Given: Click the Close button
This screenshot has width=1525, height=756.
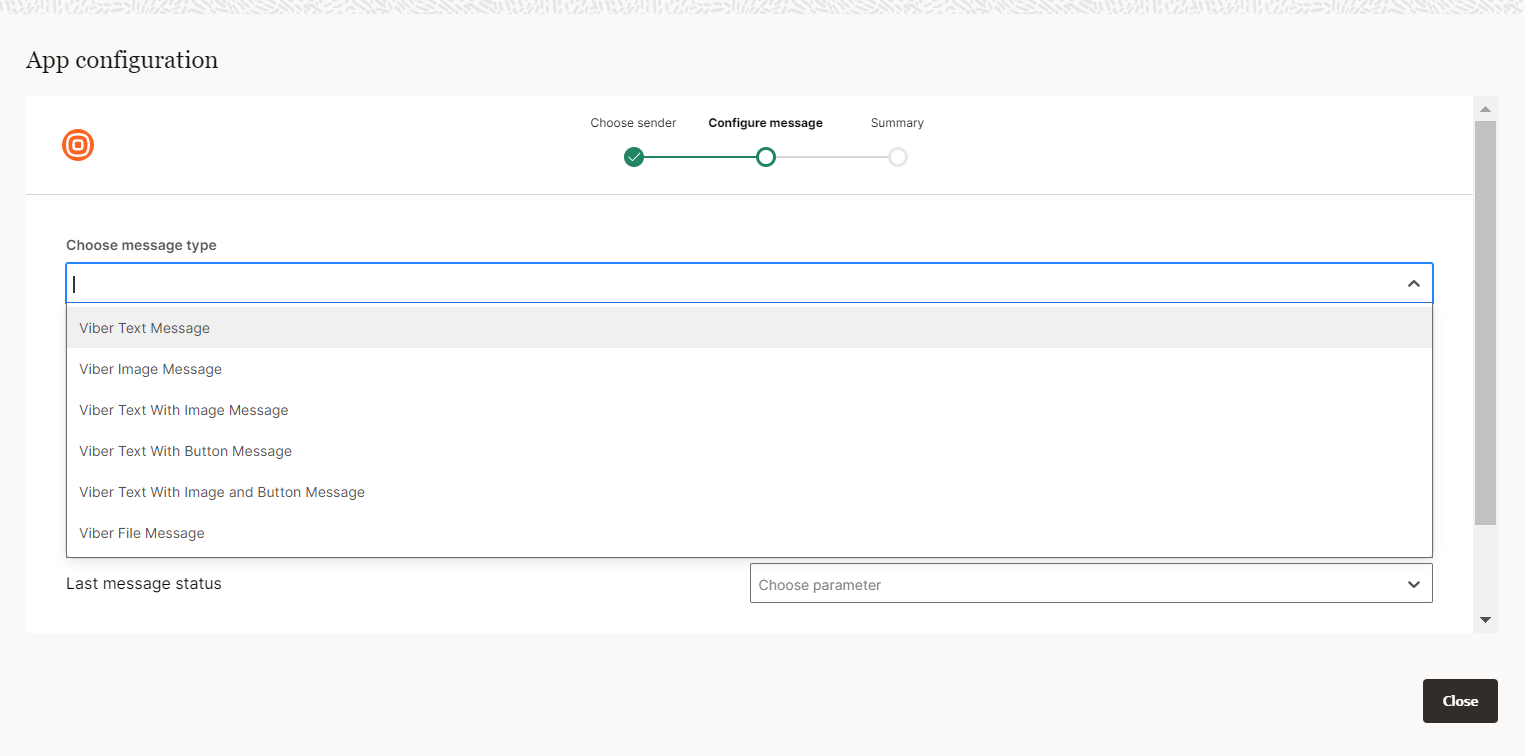Looking at the screenshot, I should 1460,701.
